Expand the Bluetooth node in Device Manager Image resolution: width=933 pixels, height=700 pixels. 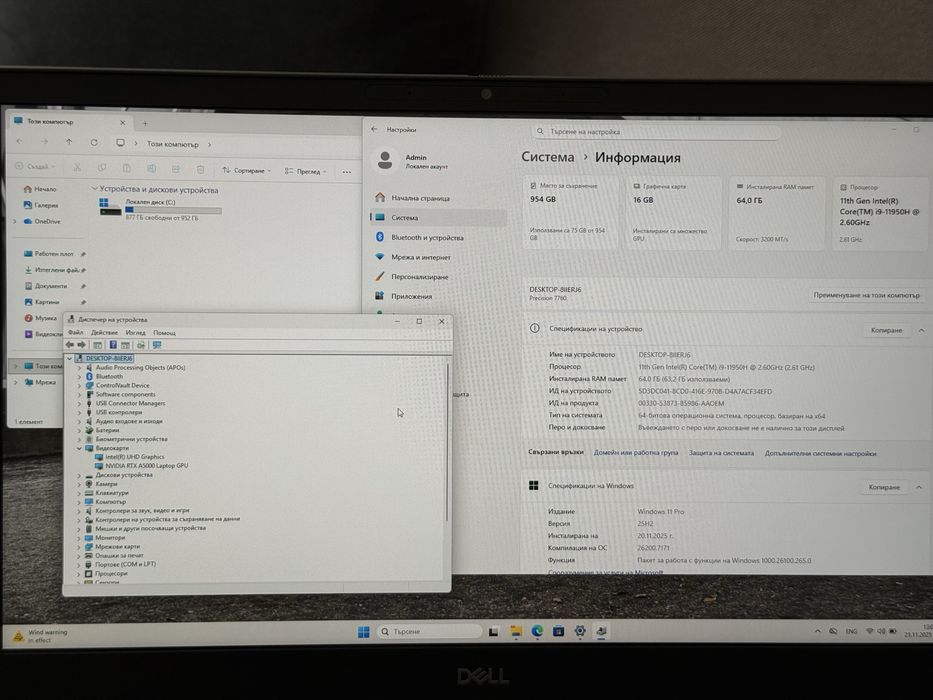tap(79, 376)
